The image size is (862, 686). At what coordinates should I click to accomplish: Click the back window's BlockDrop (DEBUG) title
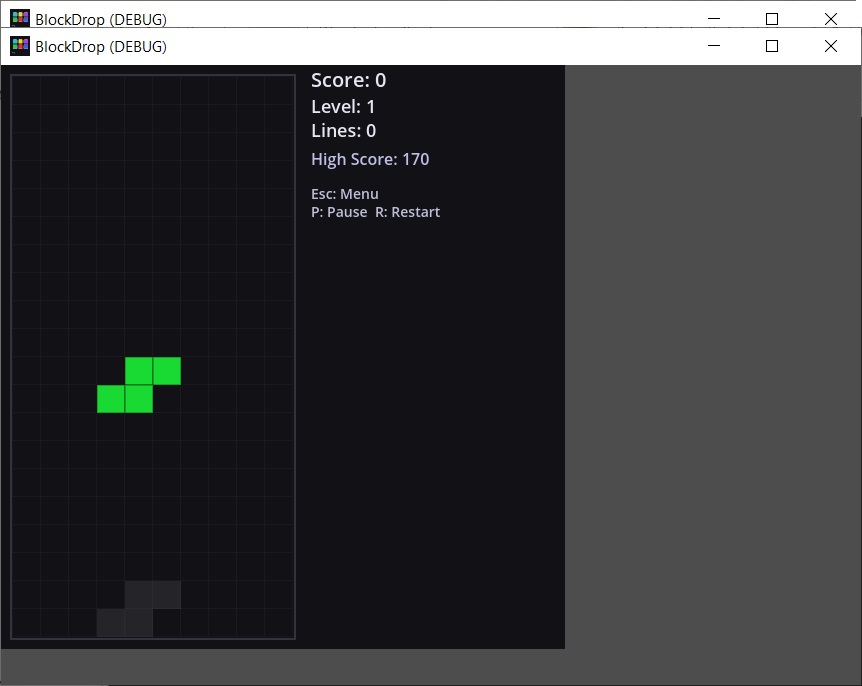click(x=101, y=19)
